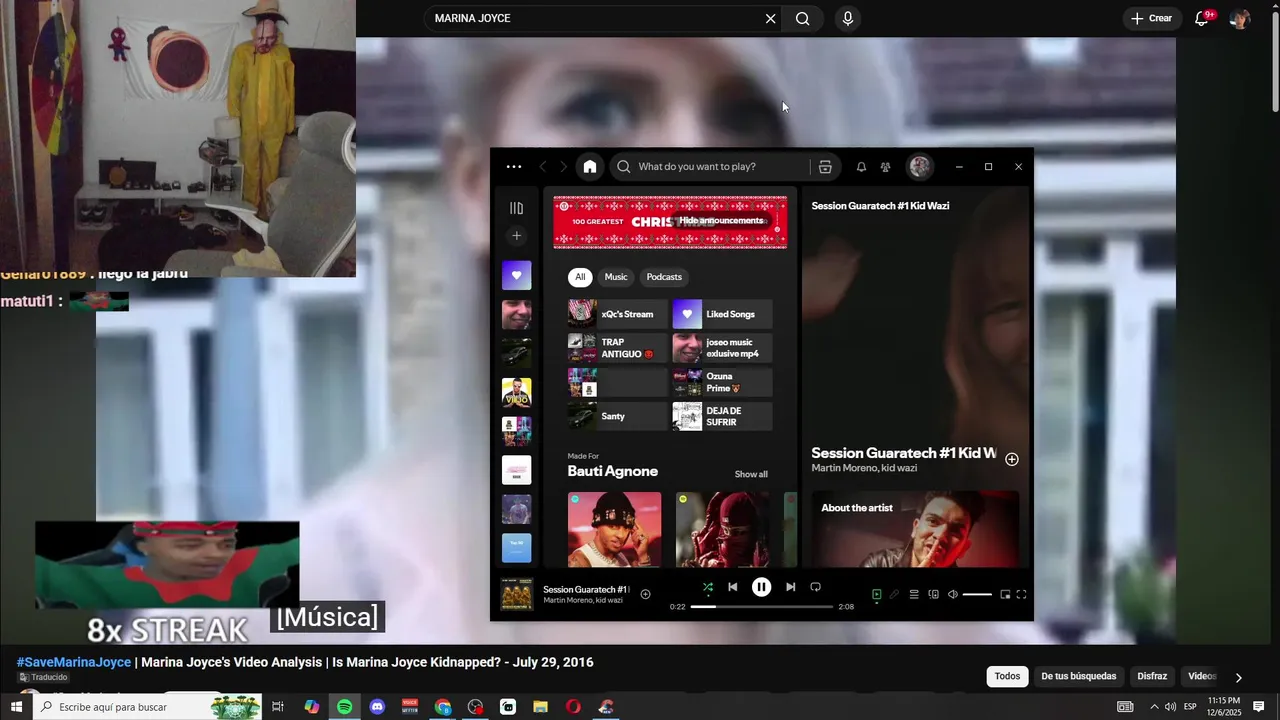The image size is (1280, 720).
Task: Open the Spotify miniplayer
Action: coord(1005,594)
